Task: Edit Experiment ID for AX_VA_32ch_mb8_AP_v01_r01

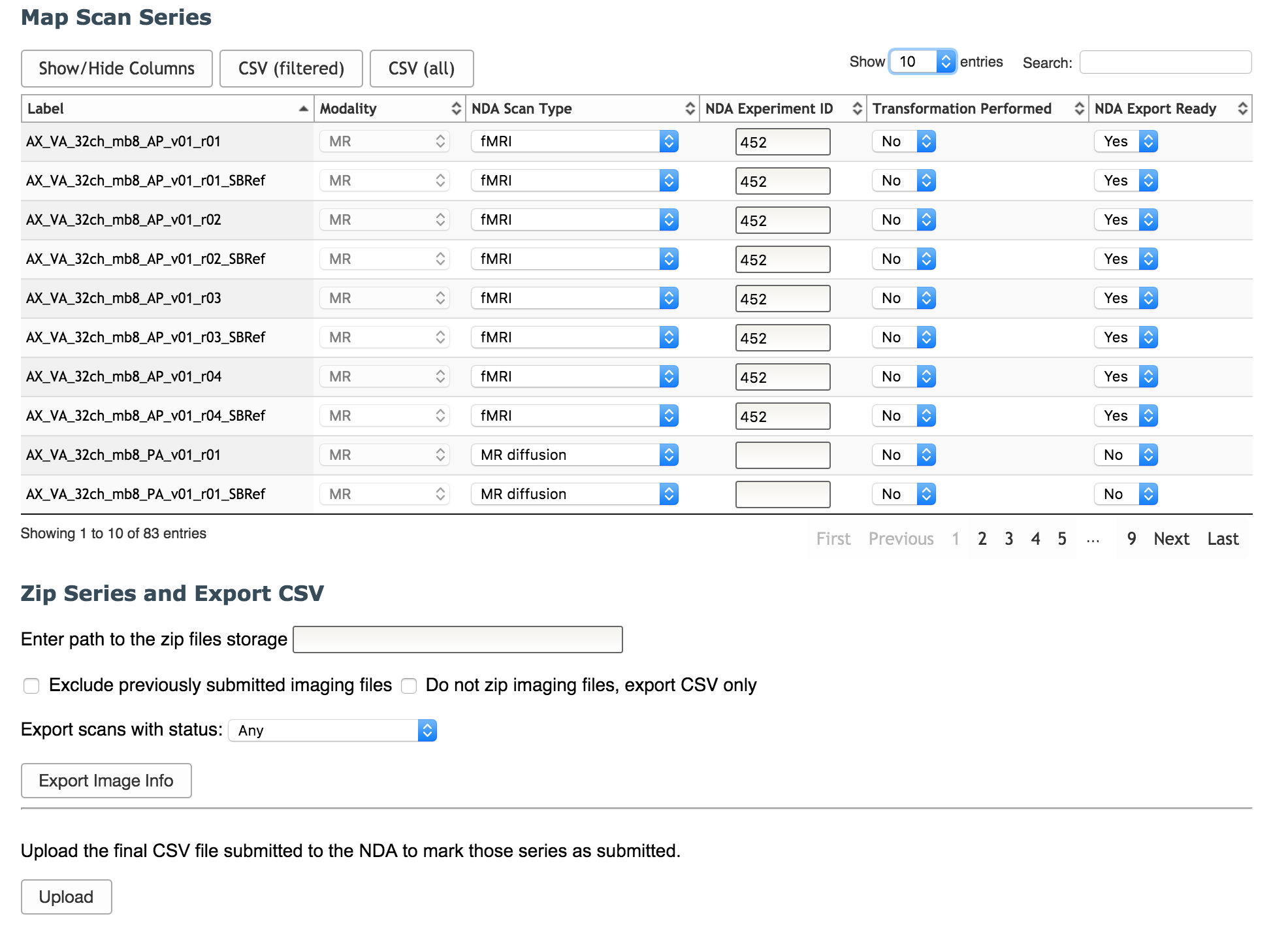Action: coord(782,142)
